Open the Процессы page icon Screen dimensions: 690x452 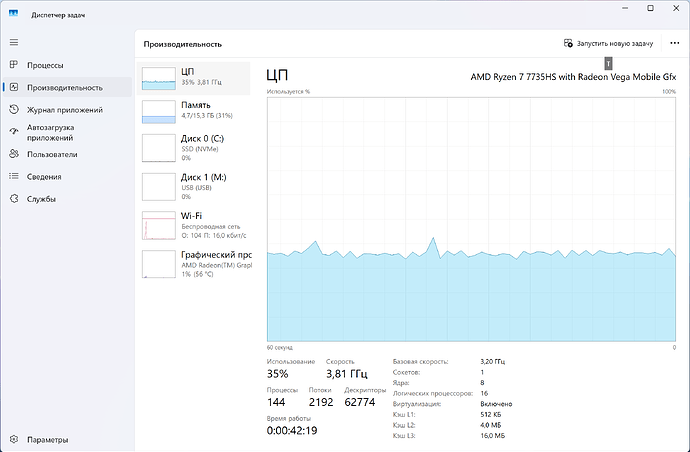click(x=14, y=65)
